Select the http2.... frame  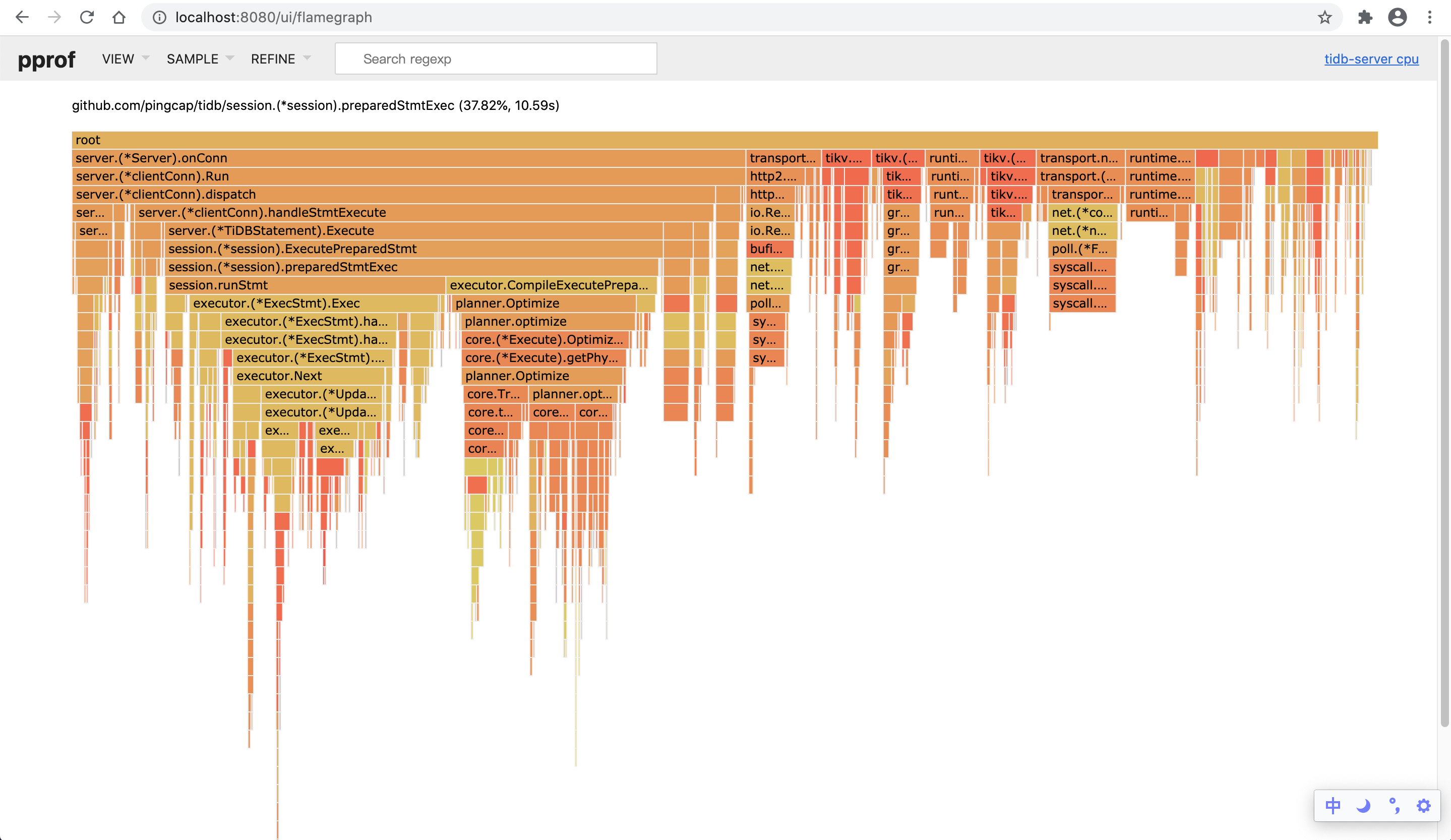point(774,176)
